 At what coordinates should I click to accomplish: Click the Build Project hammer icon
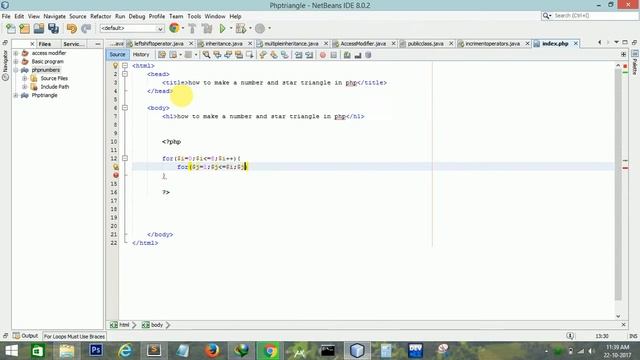point(192,28)
